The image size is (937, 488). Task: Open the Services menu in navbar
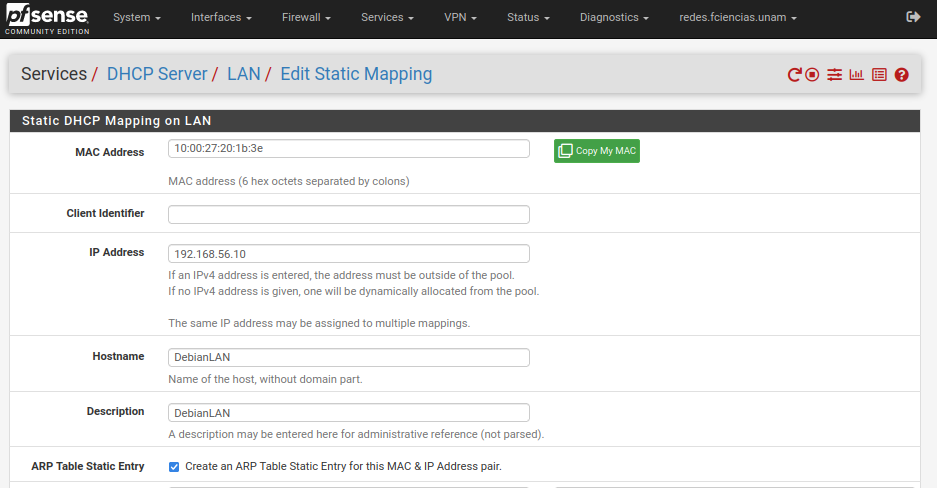pos(387,18)
